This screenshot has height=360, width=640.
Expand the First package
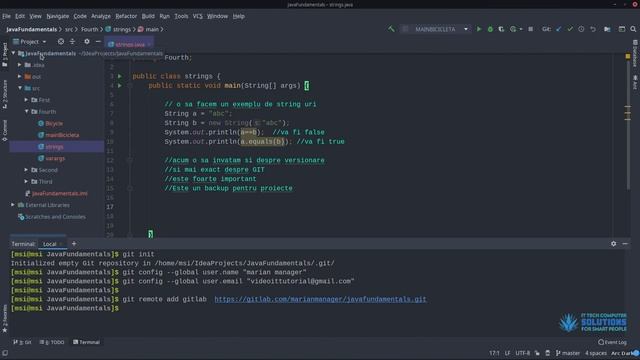pos(26,100)
